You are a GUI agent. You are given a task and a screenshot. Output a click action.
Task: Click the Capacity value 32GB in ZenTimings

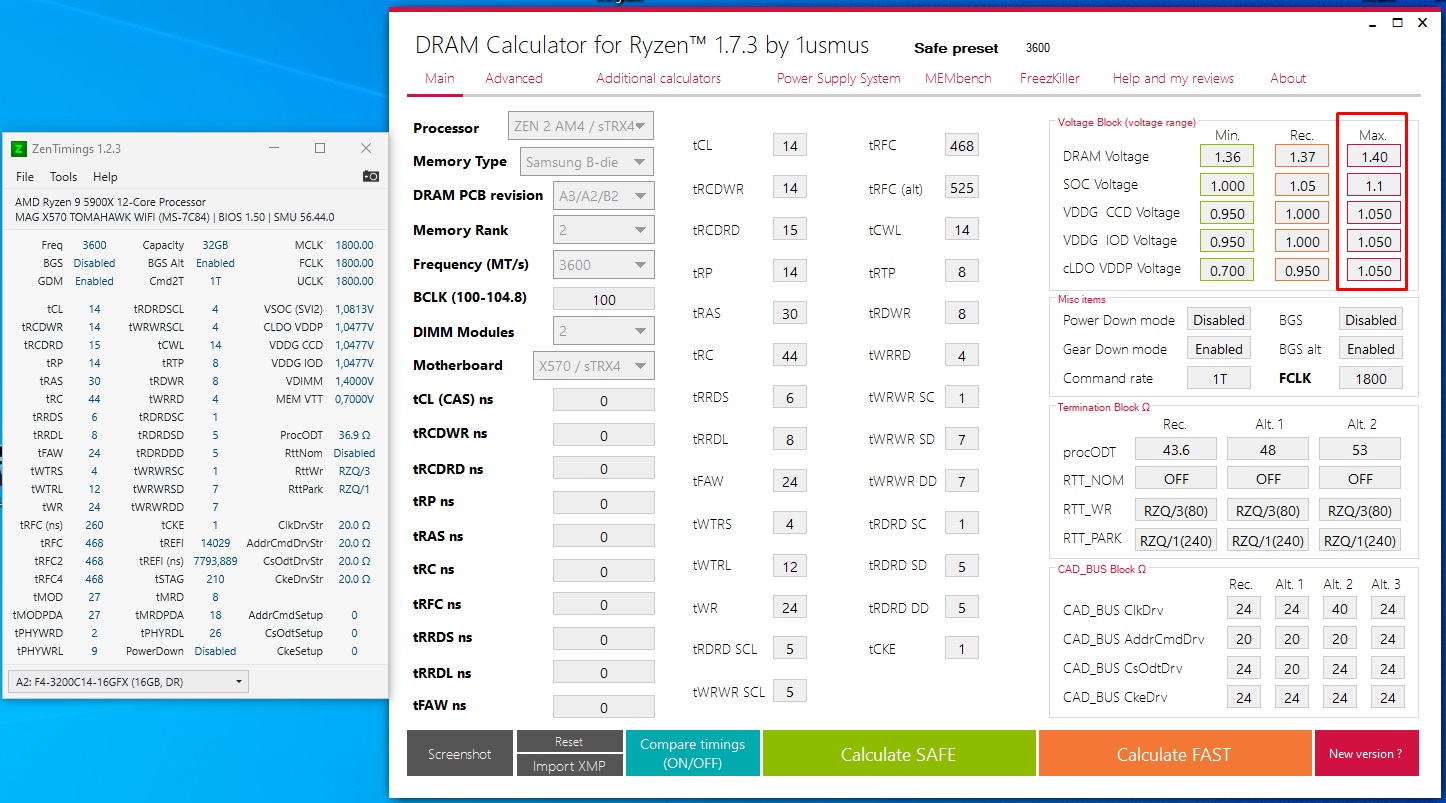(214, 245)
